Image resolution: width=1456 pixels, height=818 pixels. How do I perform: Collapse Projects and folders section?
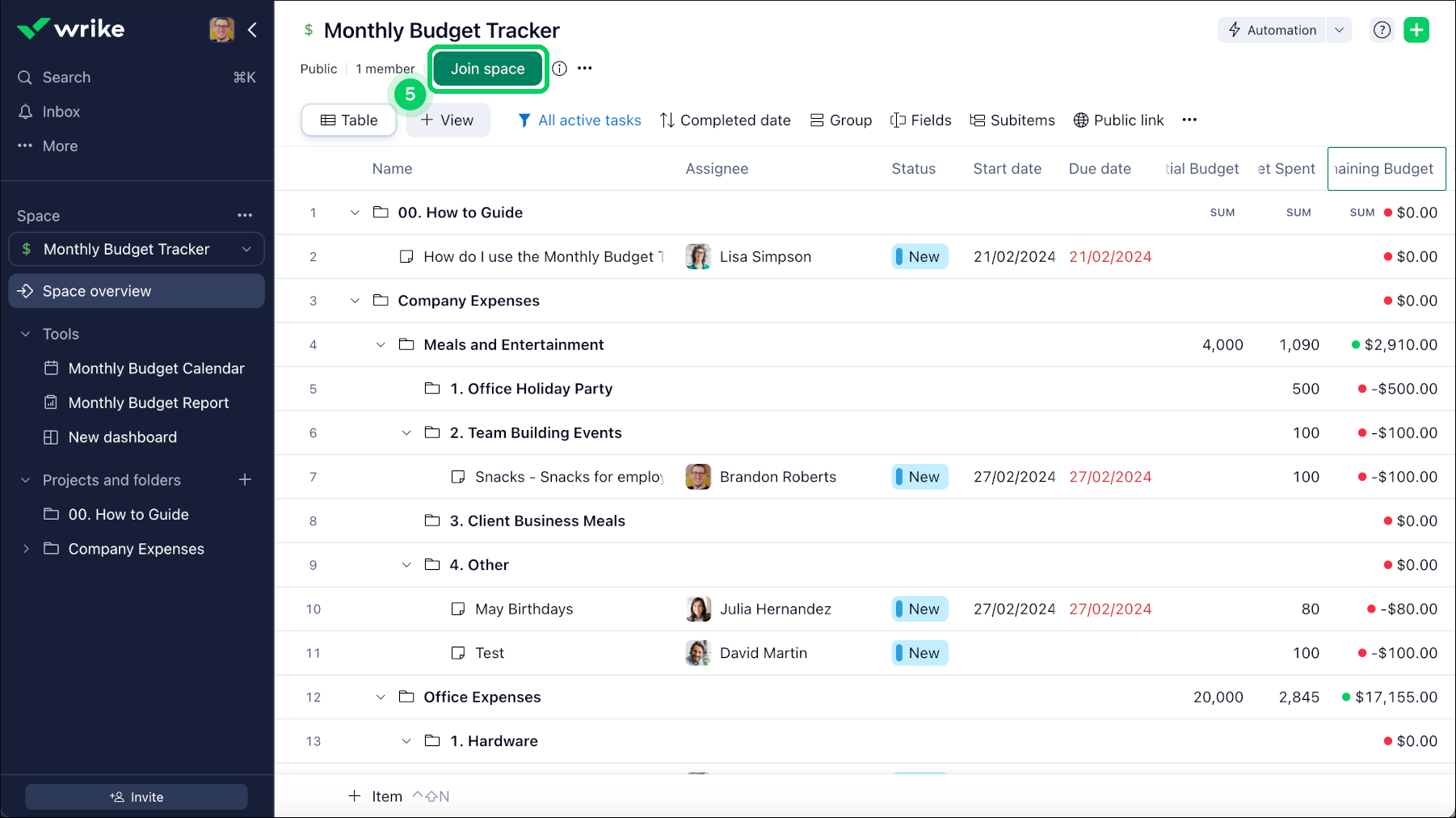pos(26,480)
